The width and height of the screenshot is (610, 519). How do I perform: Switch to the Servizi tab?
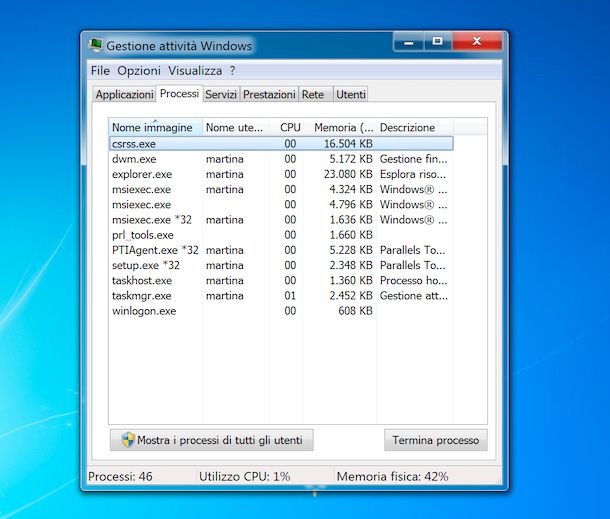pyautogui.click(x=221, y=95)
